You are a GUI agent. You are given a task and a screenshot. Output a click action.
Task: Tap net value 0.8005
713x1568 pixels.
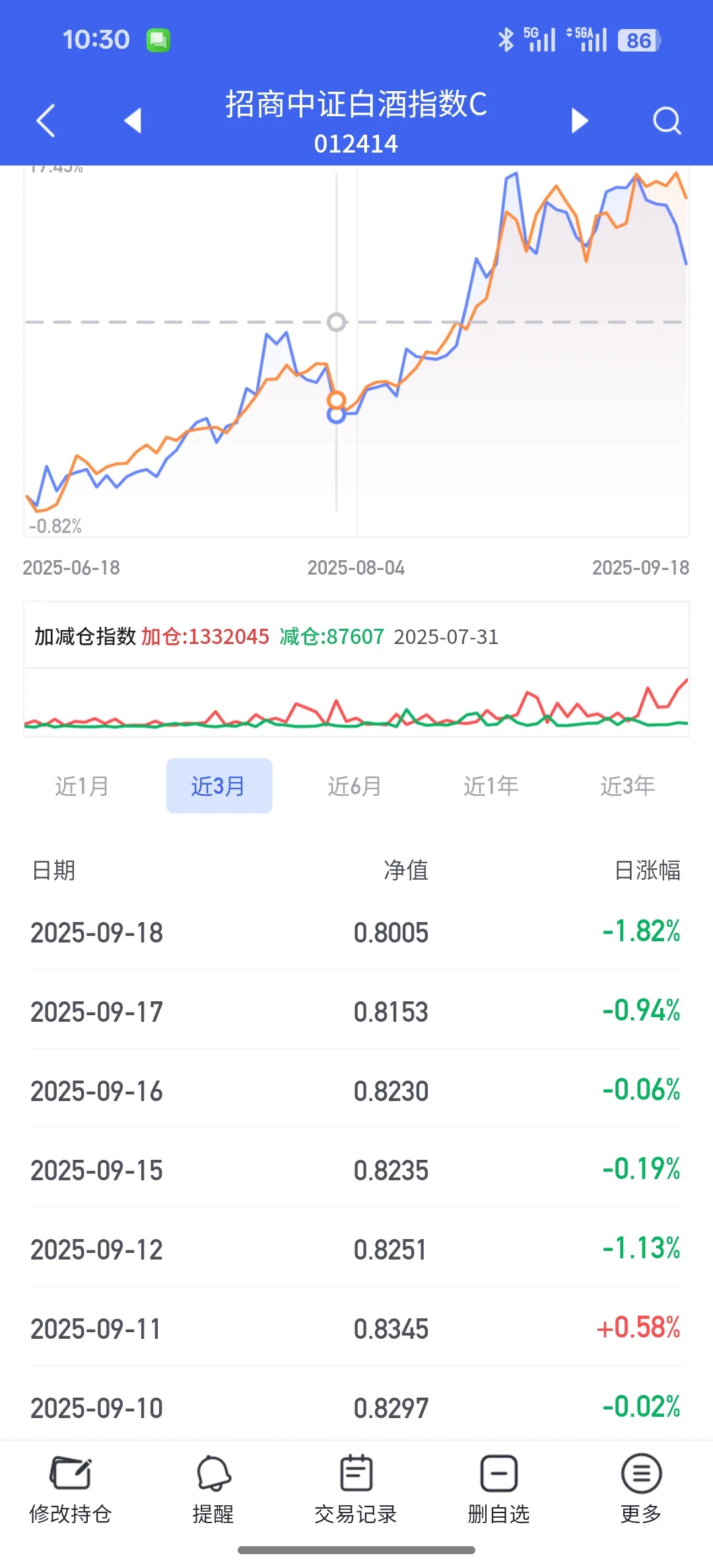click(x=391, y=933)
